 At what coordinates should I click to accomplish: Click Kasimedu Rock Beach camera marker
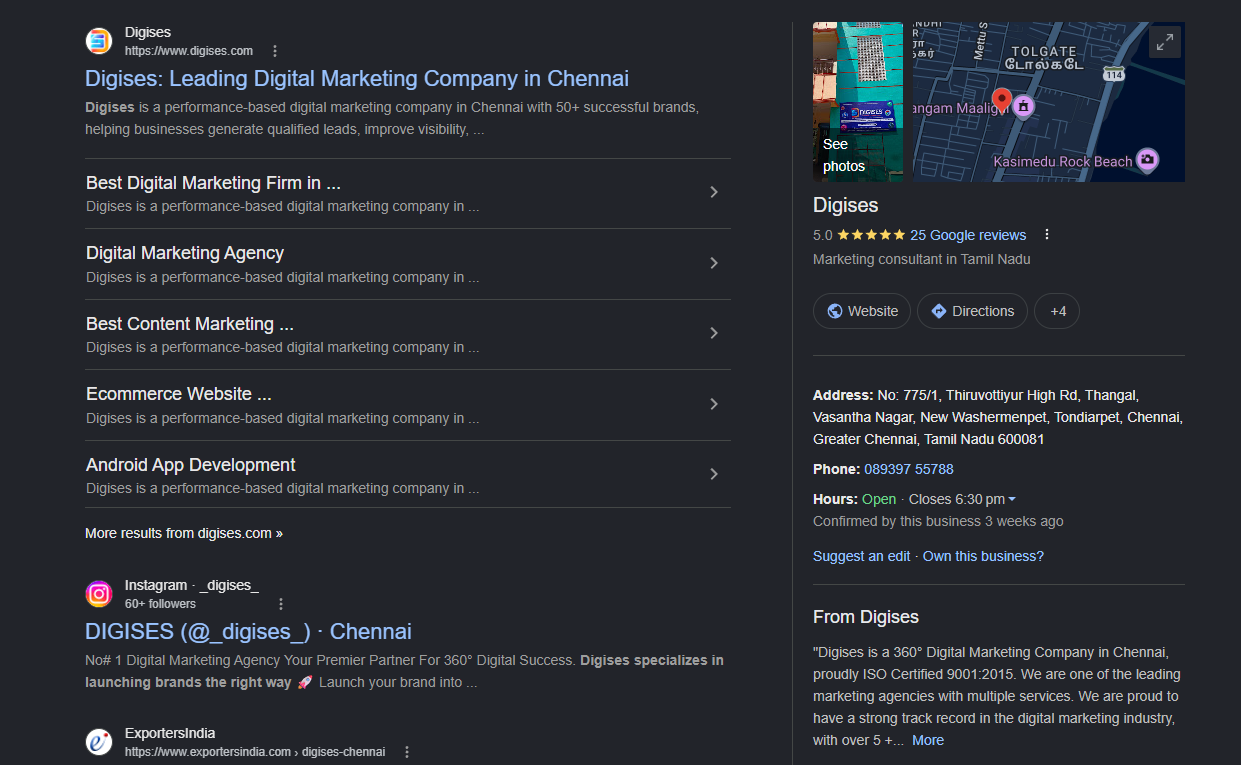point(1148,159)
